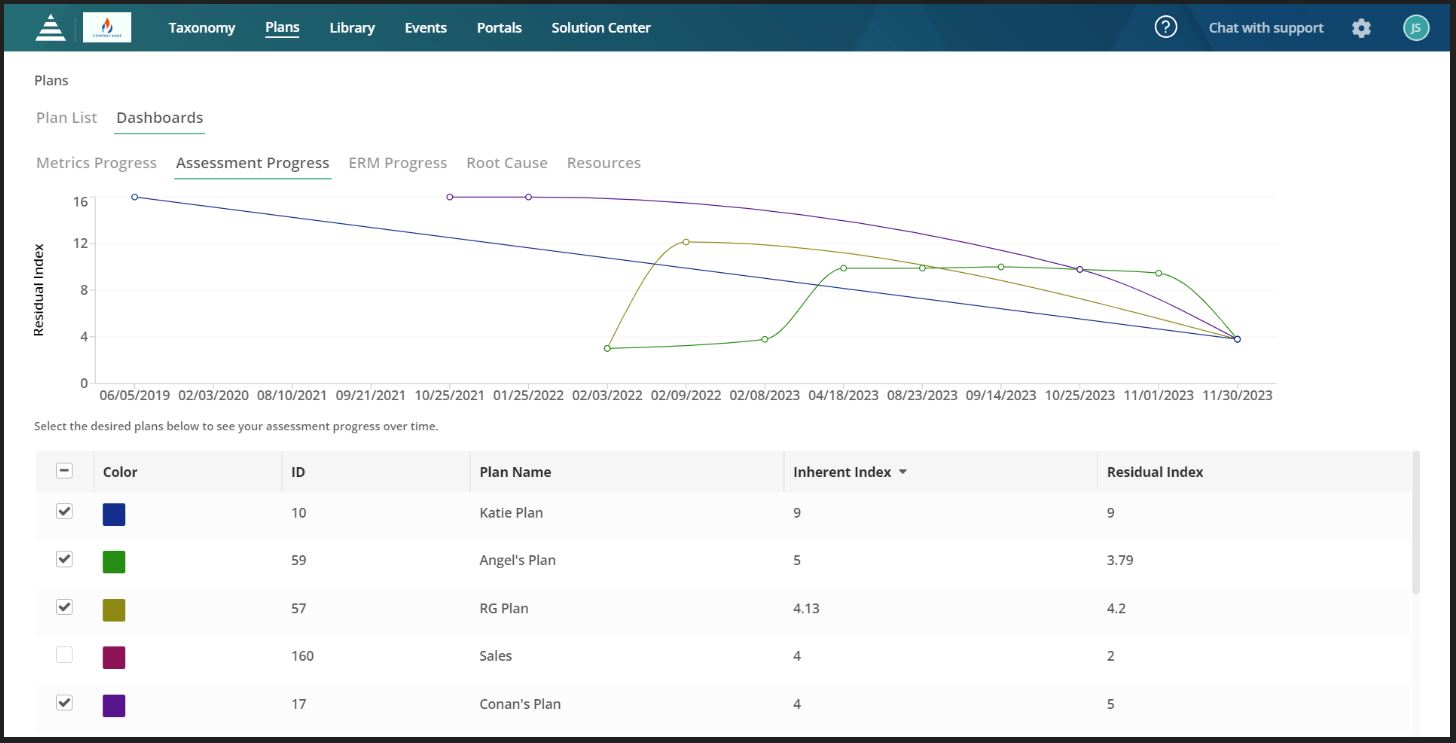Click the JS user avatar
The width and height of the screenshot is (1456, 743).
click(x=1416, y=27)
